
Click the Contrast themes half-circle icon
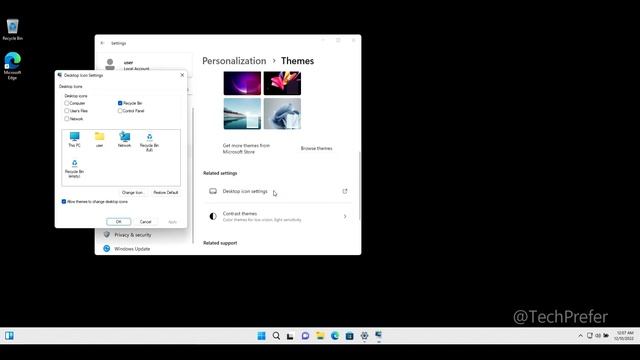coord(213,216)
